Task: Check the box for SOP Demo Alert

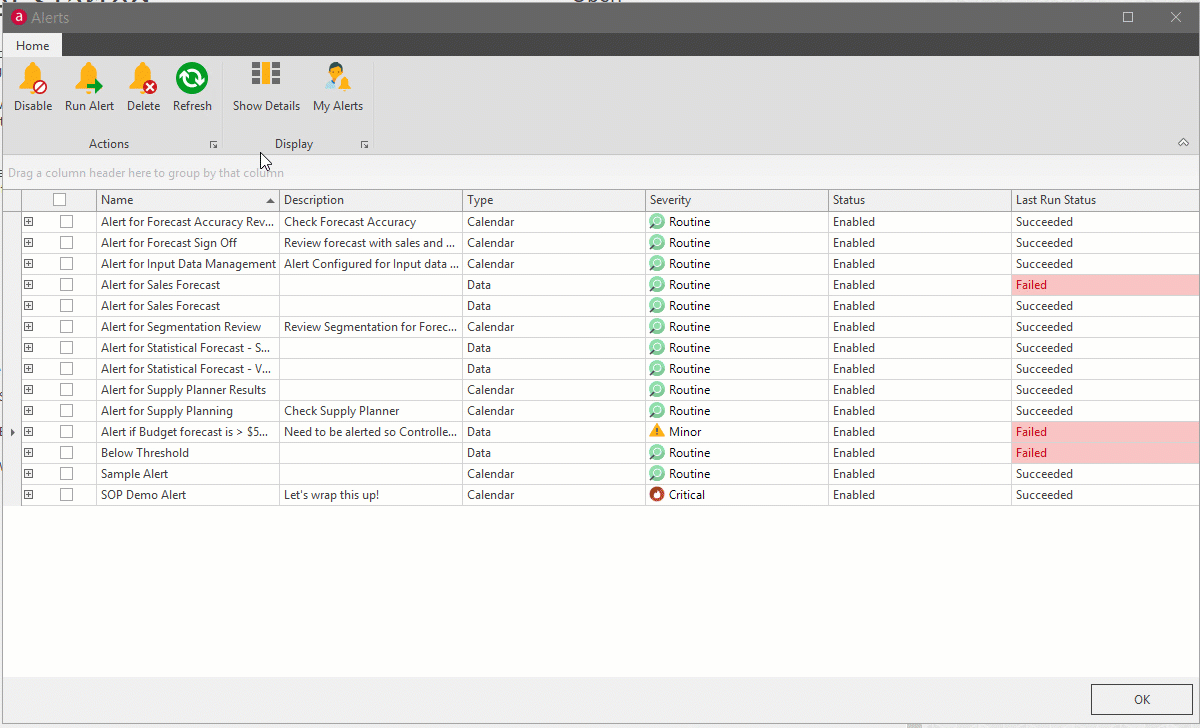Action: click(66, 495)
